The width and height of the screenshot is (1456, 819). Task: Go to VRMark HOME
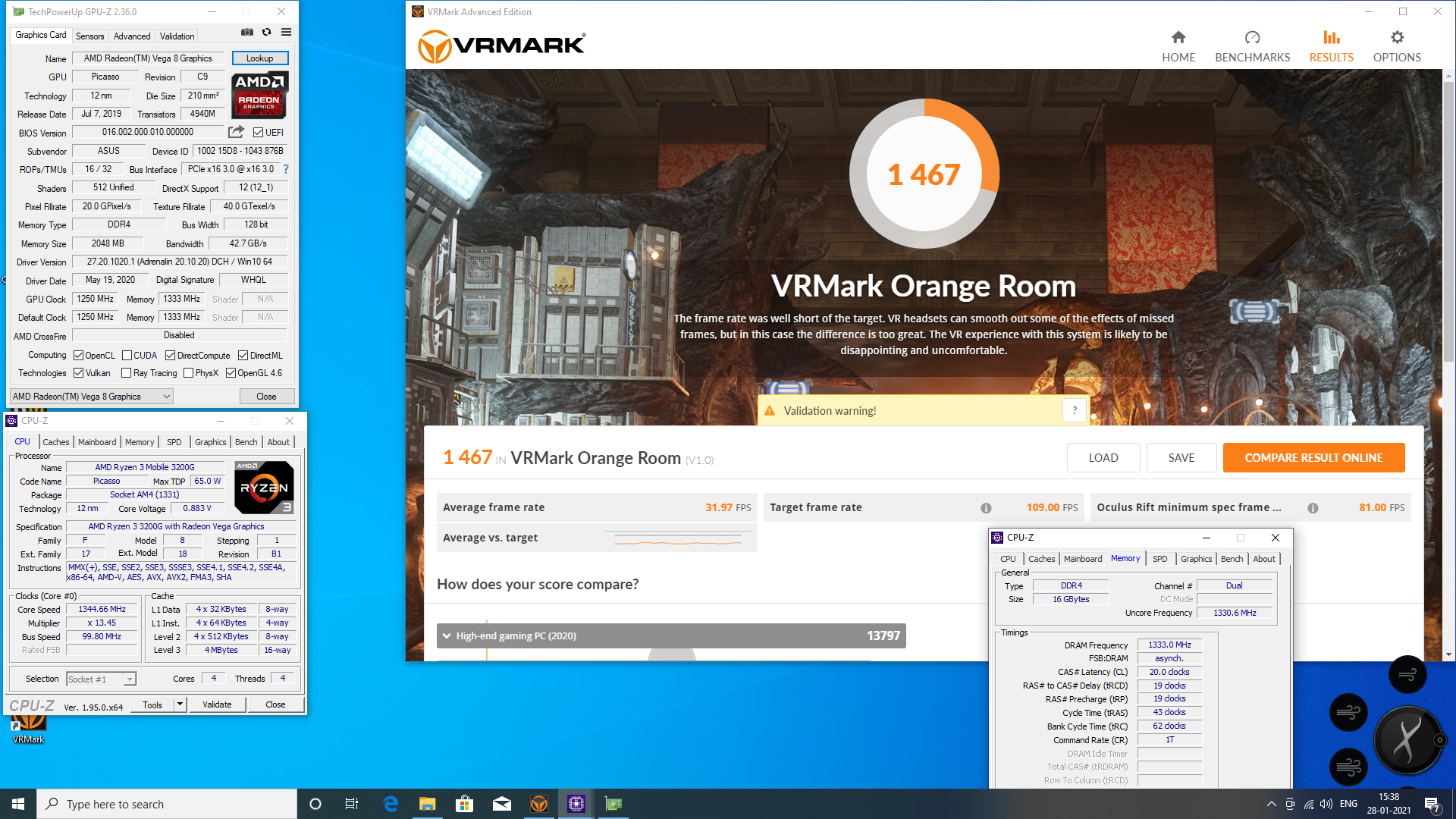[1178, 46]
